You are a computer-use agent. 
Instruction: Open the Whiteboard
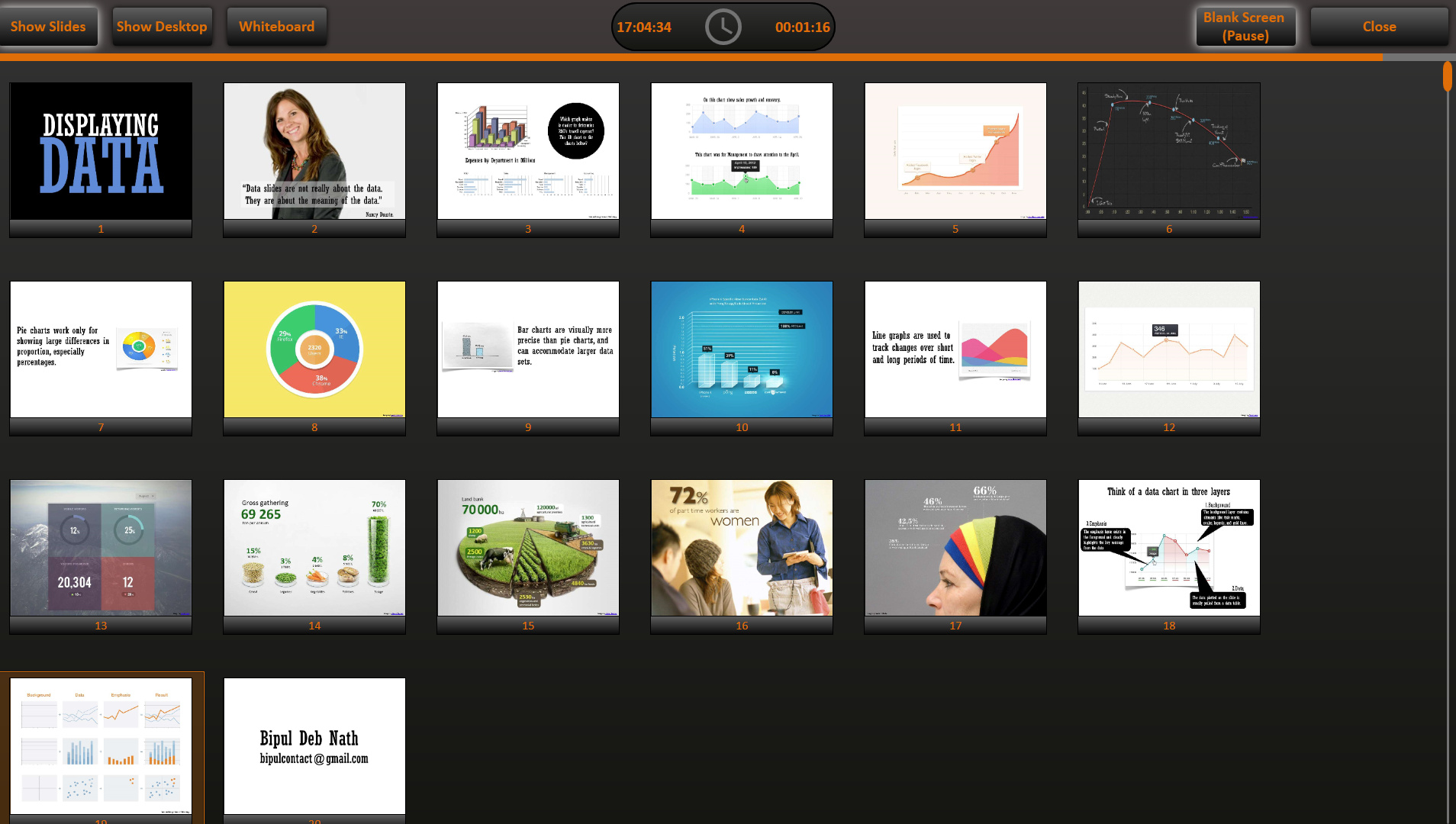tap(276, 26)
